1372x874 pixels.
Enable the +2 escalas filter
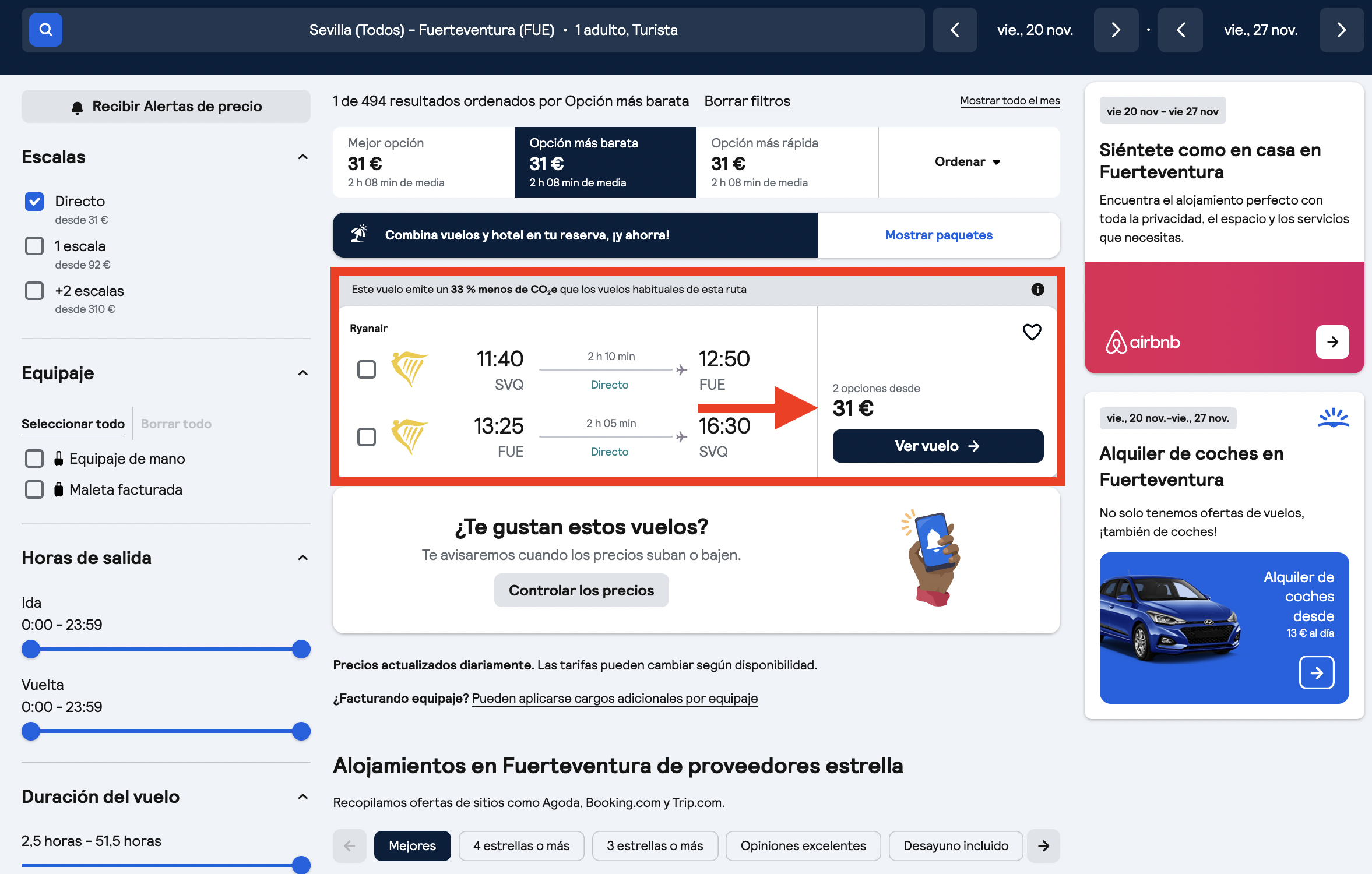[34, 291]
